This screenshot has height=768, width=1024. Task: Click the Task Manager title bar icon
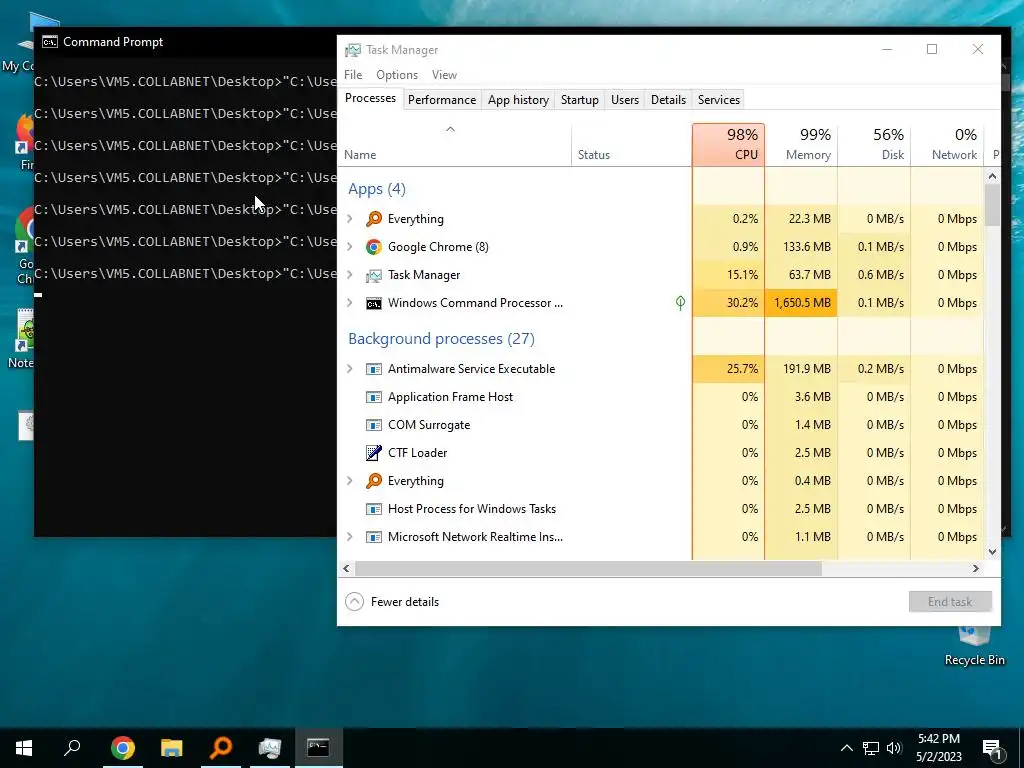[353, 50]
